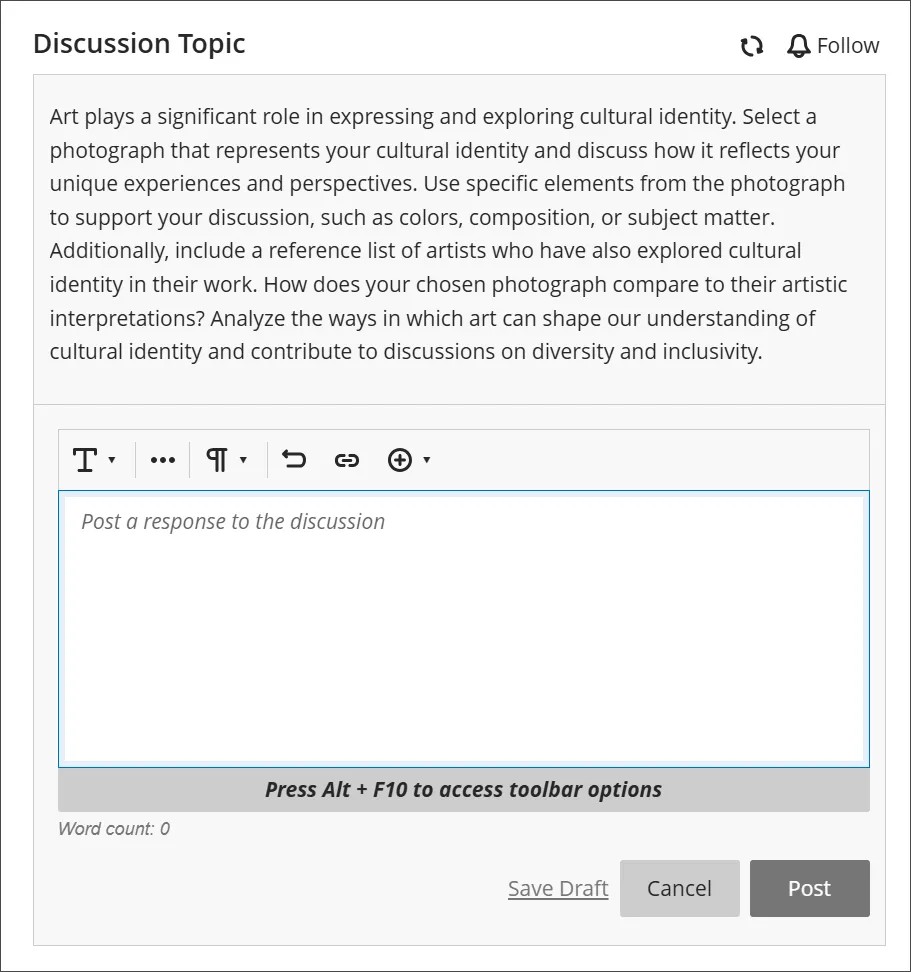The height and width of the screenshot is (972, 911).
Task: Click the Cancel button
Action: [679, 888]
